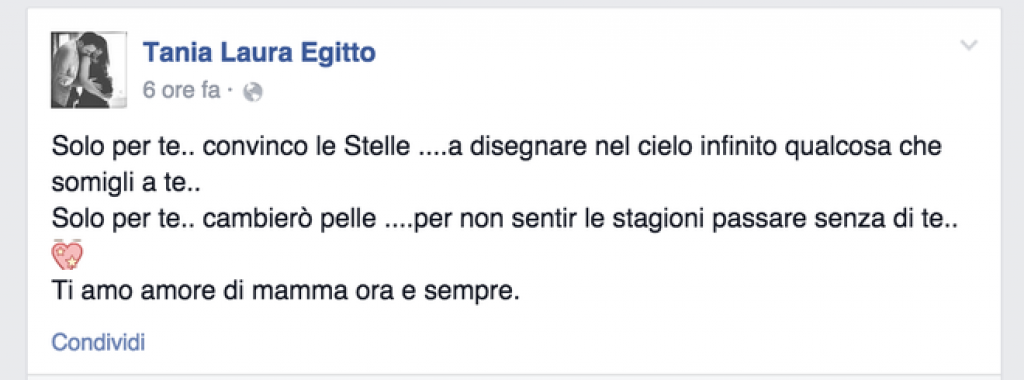Open Tania Laura Egitto's profile picture
1024x380 pixels.
pyautogui.click(x=89, y=69)
